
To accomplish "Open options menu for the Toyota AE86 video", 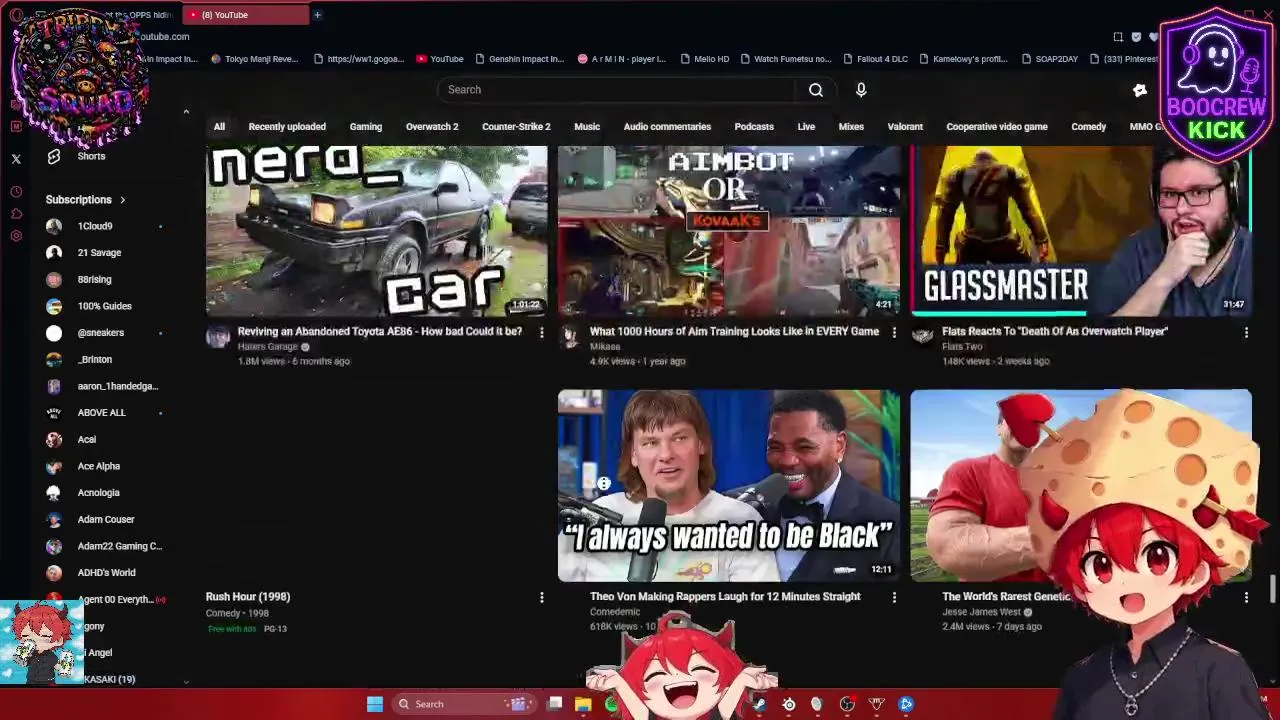I will (542, 332).
